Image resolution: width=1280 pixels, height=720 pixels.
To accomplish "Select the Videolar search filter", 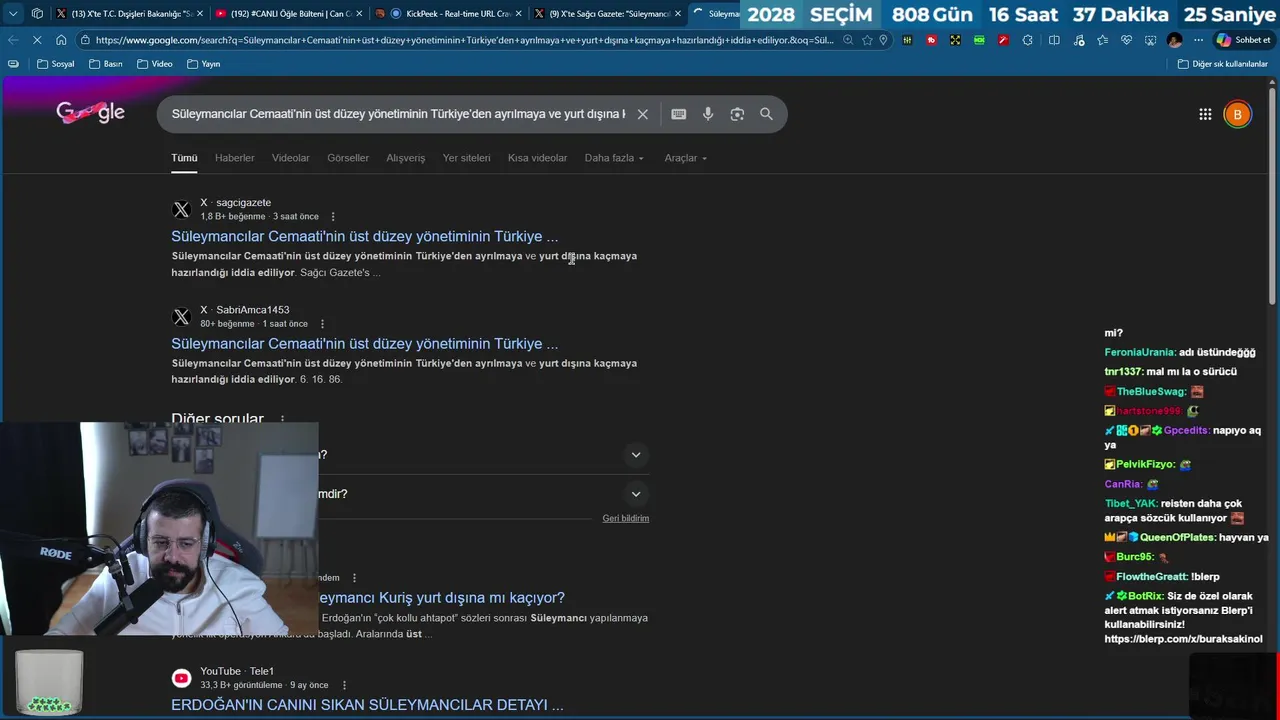I will pos(291,158).
